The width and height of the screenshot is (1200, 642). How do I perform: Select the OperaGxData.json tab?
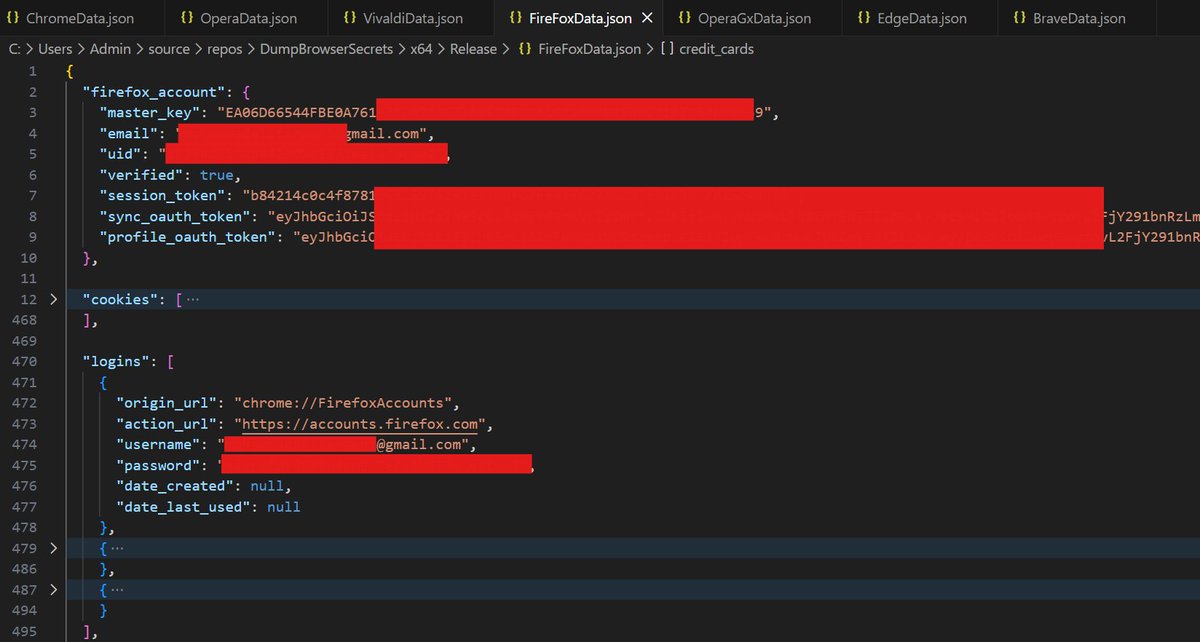coord(753,18)
